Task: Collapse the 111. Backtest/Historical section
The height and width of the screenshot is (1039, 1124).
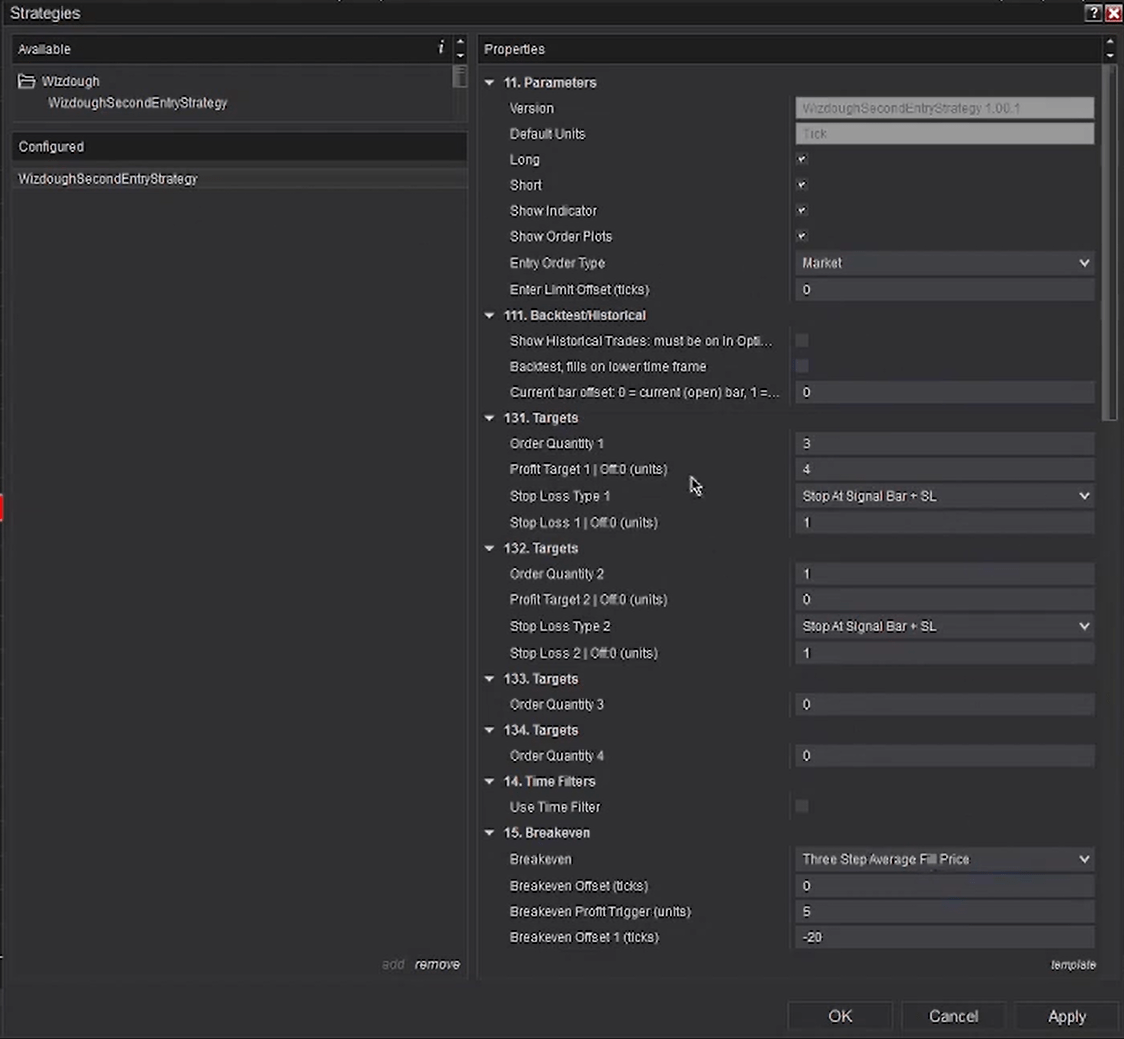Action: coord(490,316)
